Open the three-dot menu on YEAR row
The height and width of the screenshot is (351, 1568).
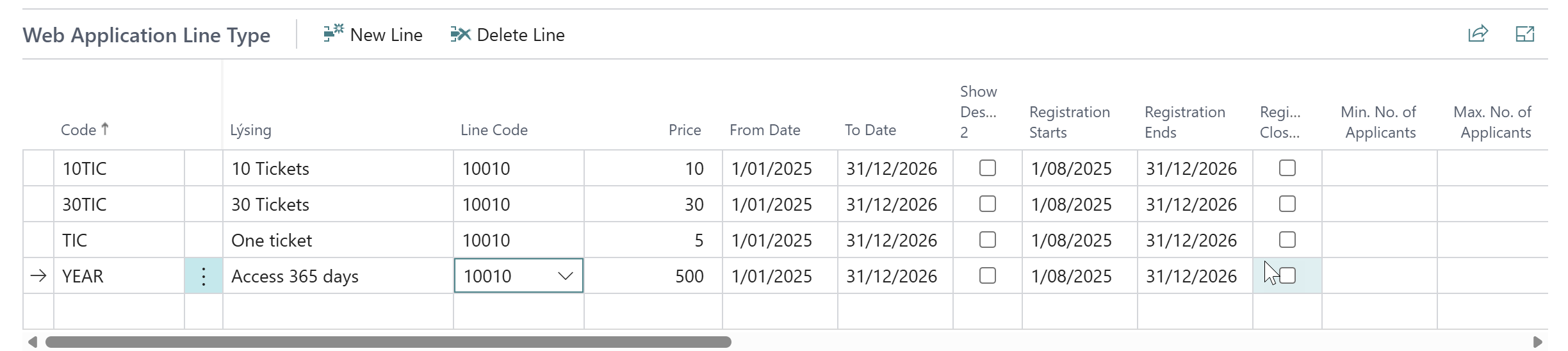click(x=204, y=276)
